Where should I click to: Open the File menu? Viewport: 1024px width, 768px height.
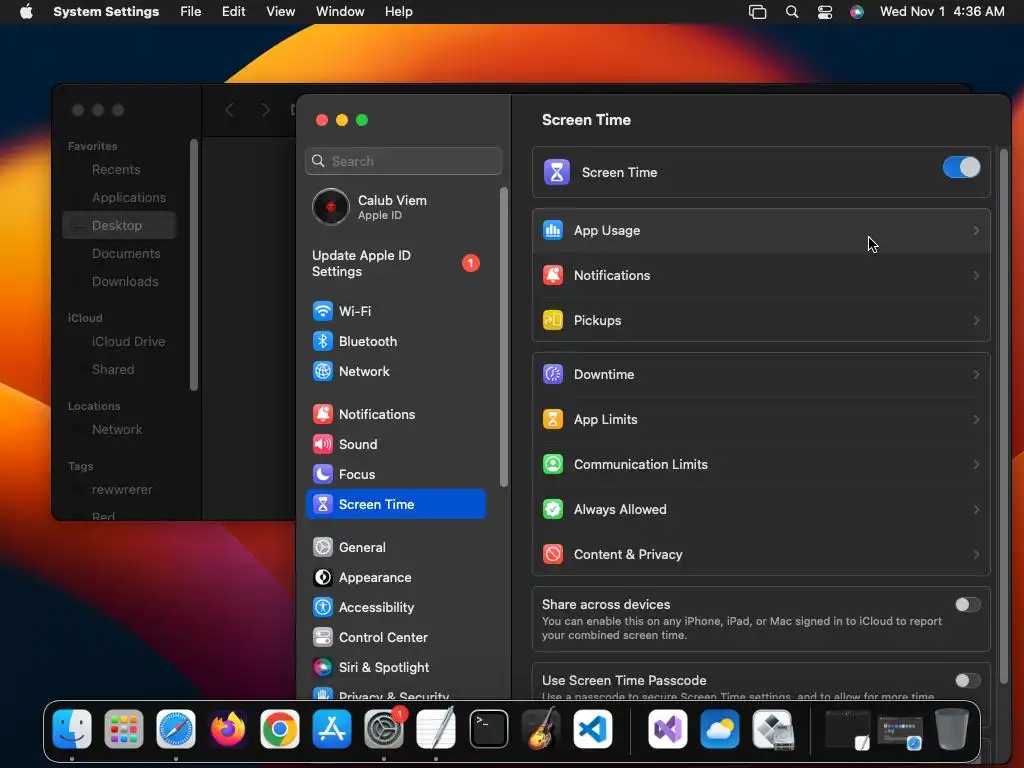click(x=191, y=12)
